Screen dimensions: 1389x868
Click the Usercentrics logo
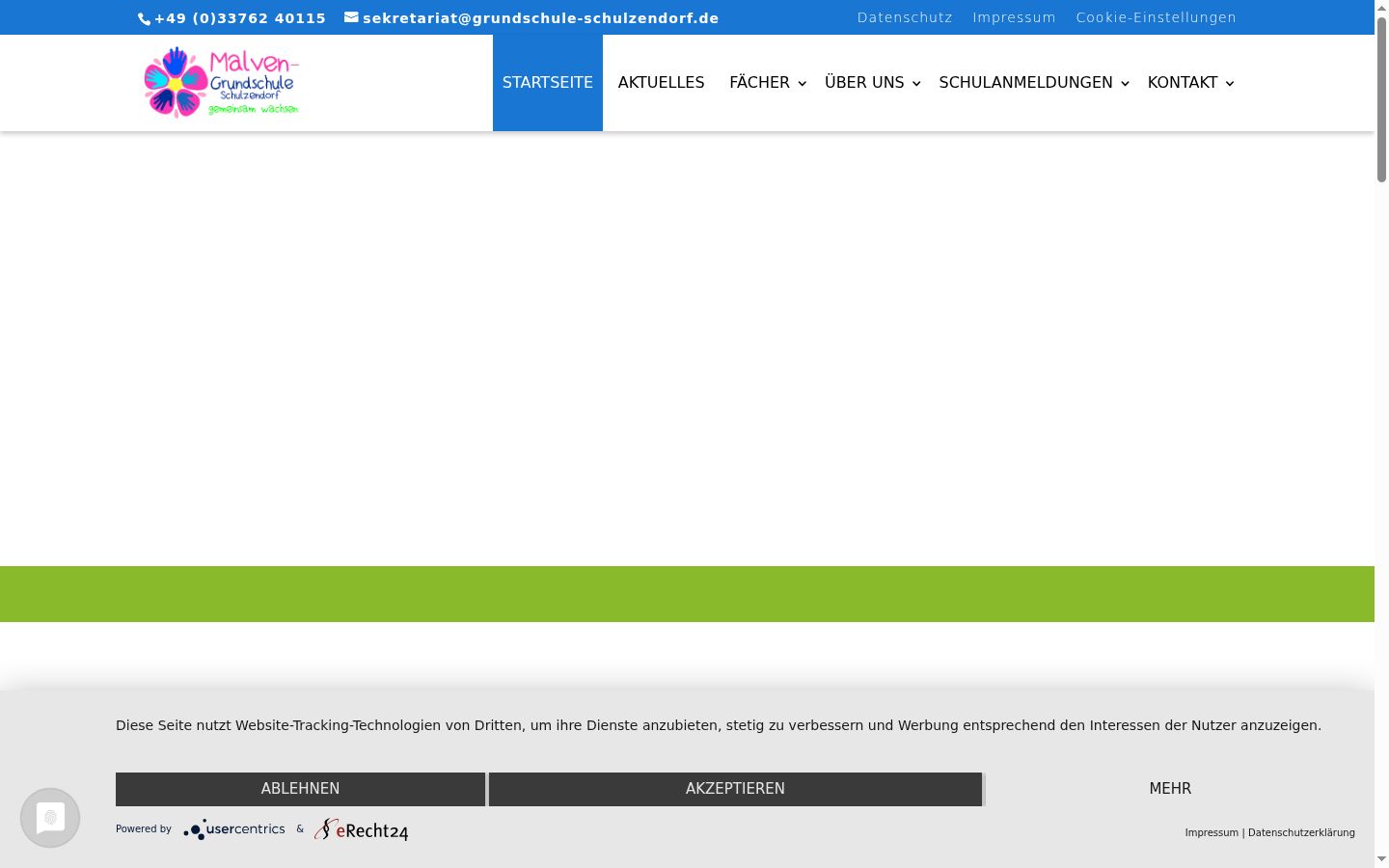click(234, 829)
